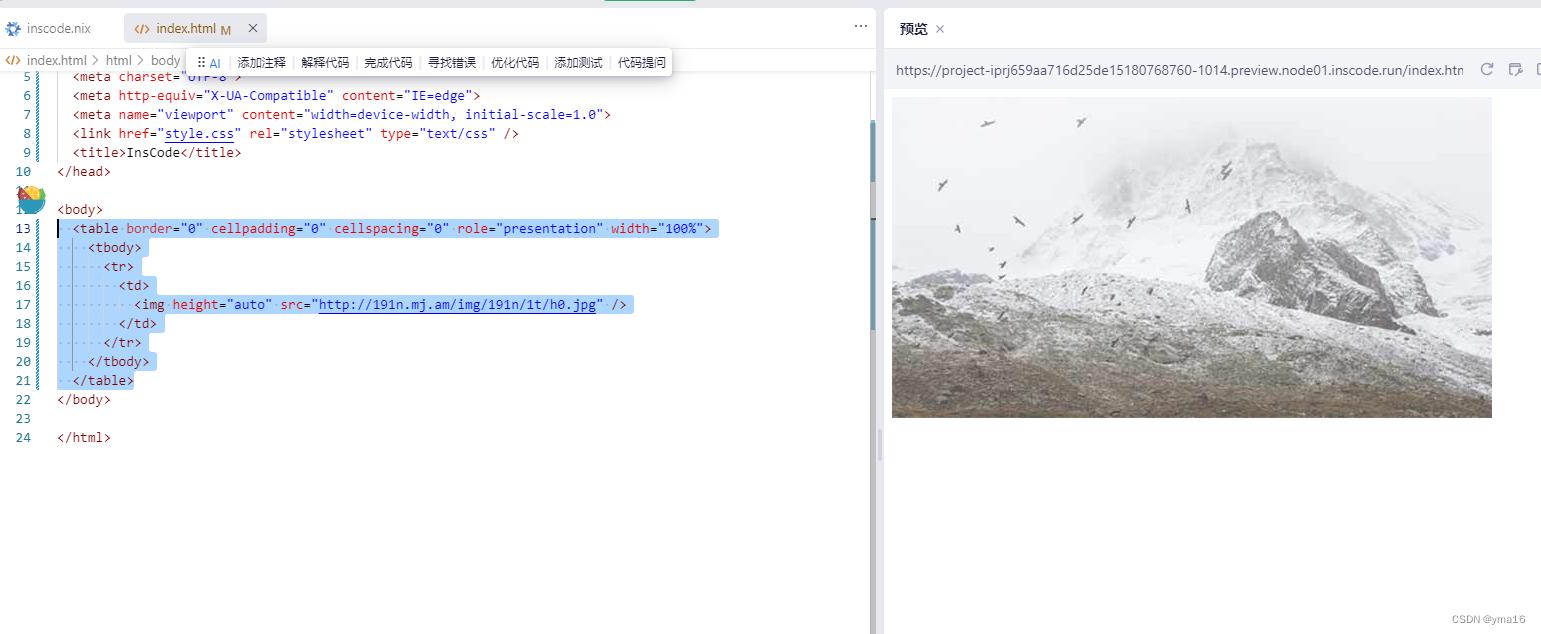Click line number 13 in gutter

(x=23, y=228)
